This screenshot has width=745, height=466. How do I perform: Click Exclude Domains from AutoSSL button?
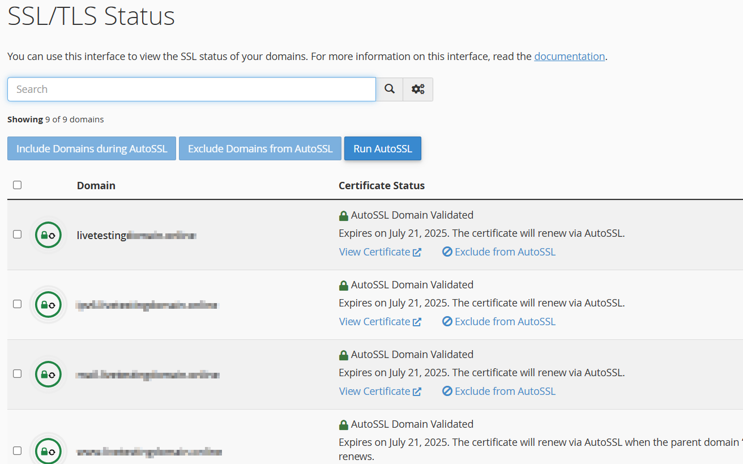point(260,149)
